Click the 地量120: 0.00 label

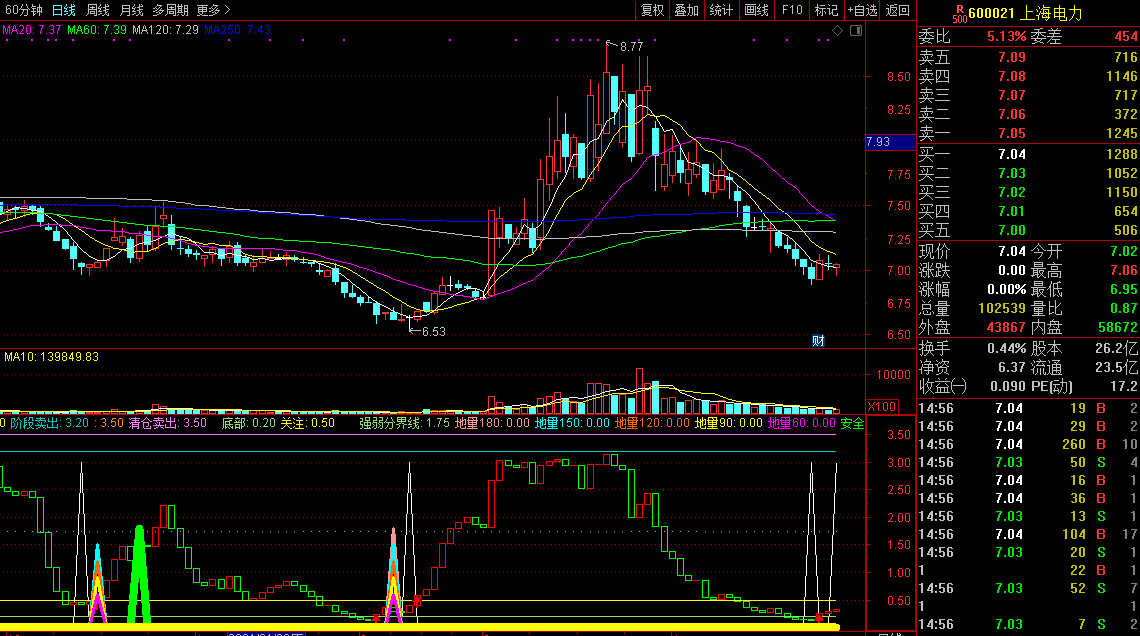[x=652, y=423]
